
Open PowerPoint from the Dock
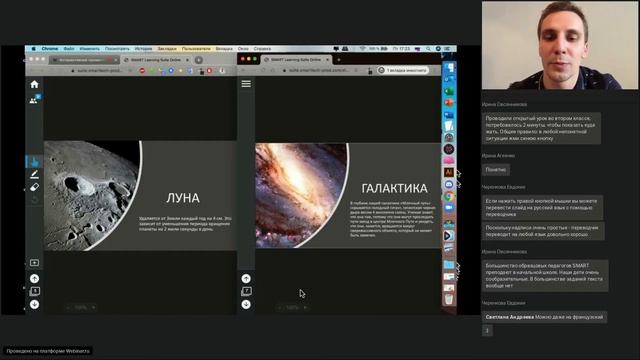click(449, 102)
